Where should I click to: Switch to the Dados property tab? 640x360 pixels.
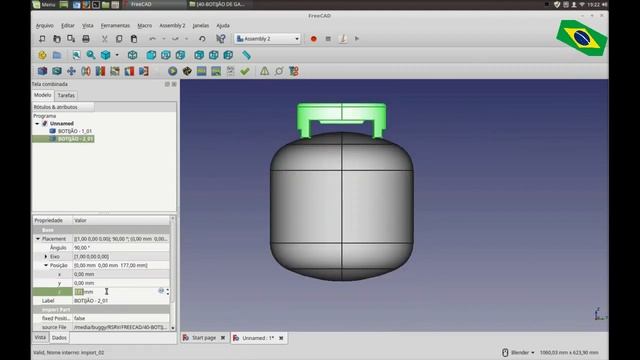[59, 338]
